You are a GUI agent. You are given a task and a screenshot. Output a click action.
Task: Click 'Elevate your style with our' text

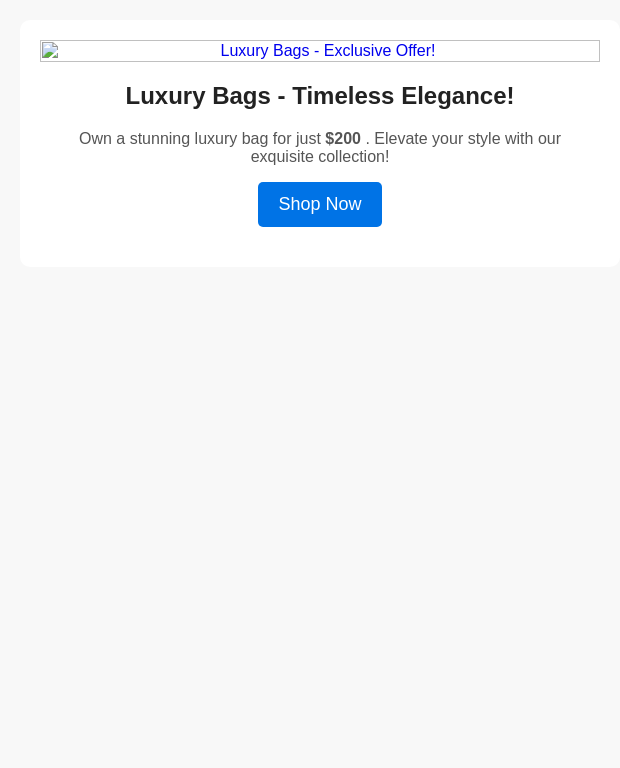click(468, 139)
